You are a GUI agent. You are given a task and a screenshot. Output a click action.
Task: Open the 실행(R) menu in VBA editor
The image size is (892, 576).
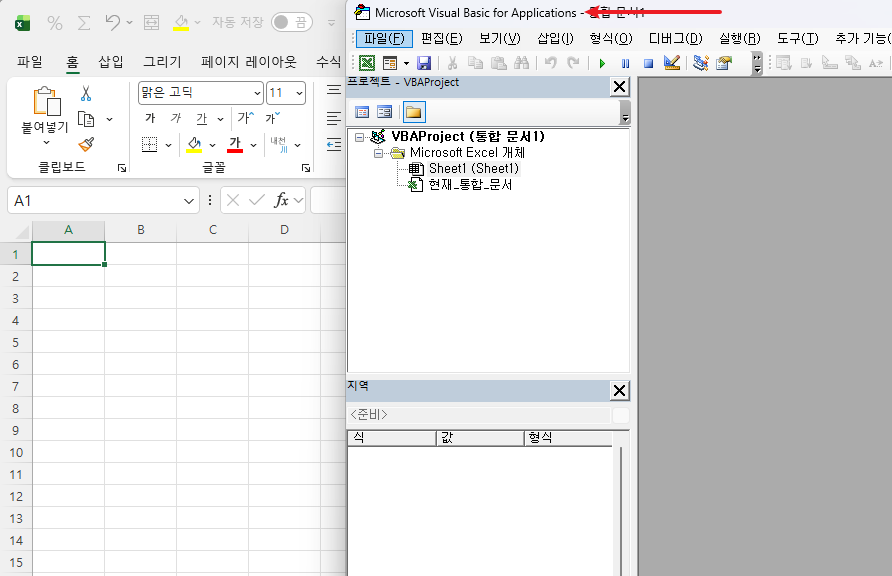pos(740,39)
